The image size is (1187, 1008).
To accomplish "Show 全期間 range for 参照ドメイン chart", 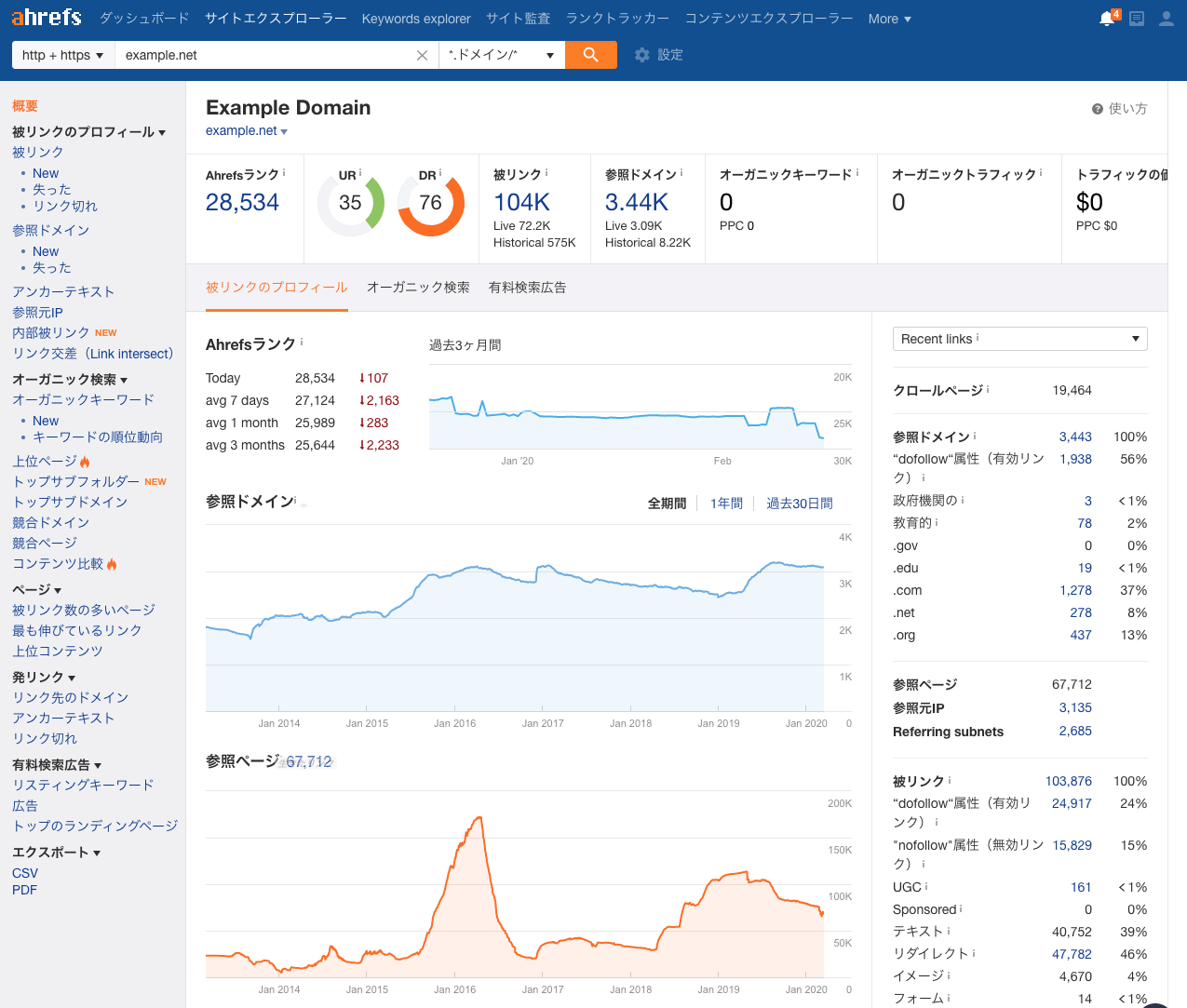I will click(x=668, y=504).
